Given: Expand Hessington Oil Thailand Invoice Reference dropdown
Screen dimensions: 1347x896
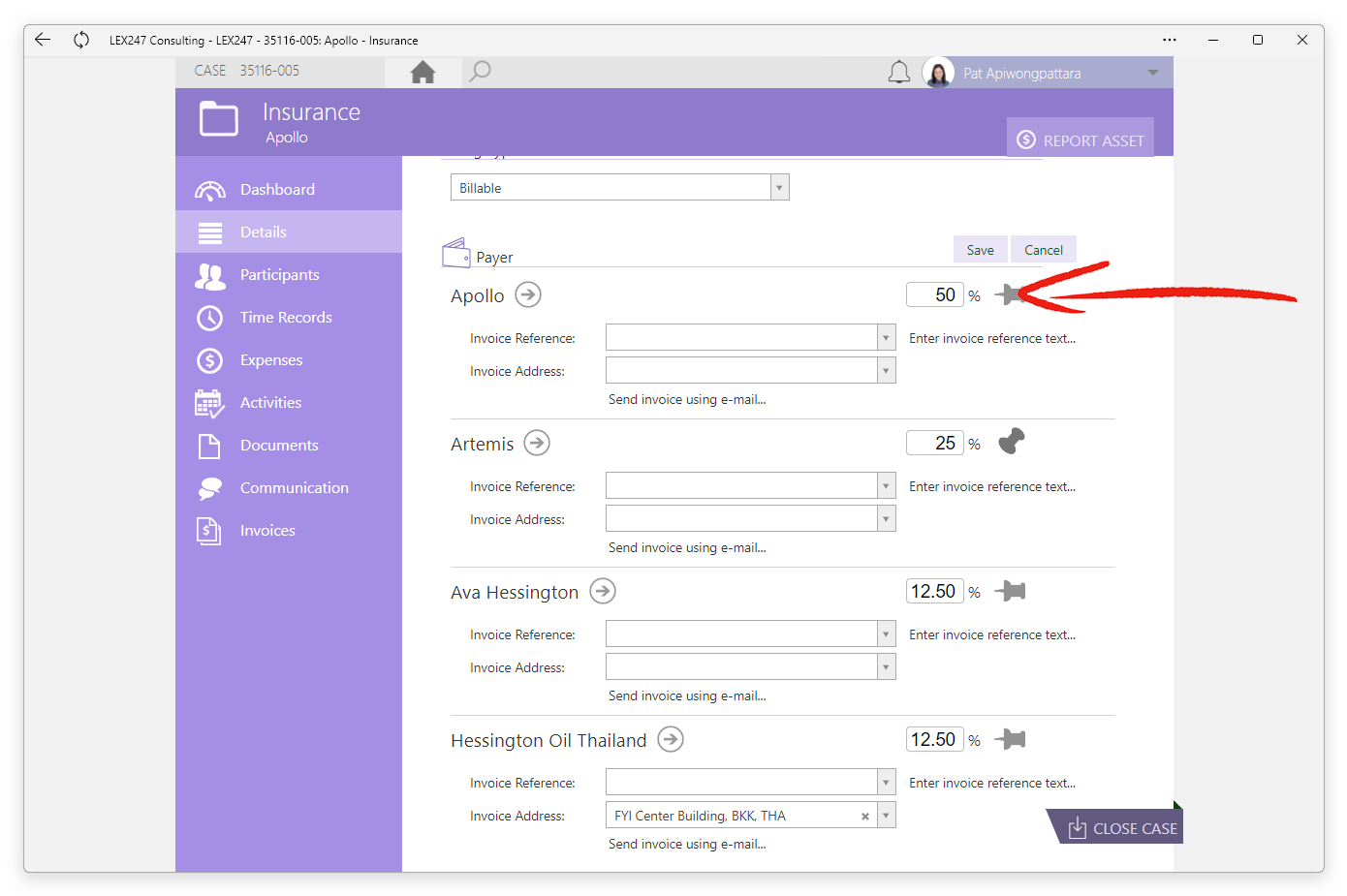Looking at the screenshot, I should pyautogui.click(x=886, y=783).
